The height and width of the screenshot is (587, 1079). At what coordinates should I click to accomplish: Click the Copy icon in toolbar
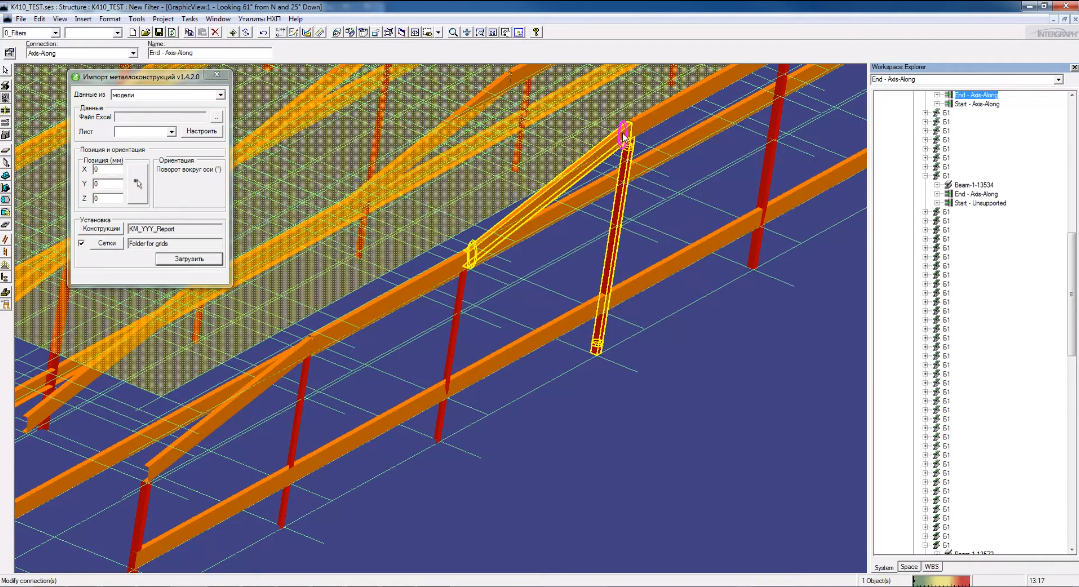tap(189, 32)
